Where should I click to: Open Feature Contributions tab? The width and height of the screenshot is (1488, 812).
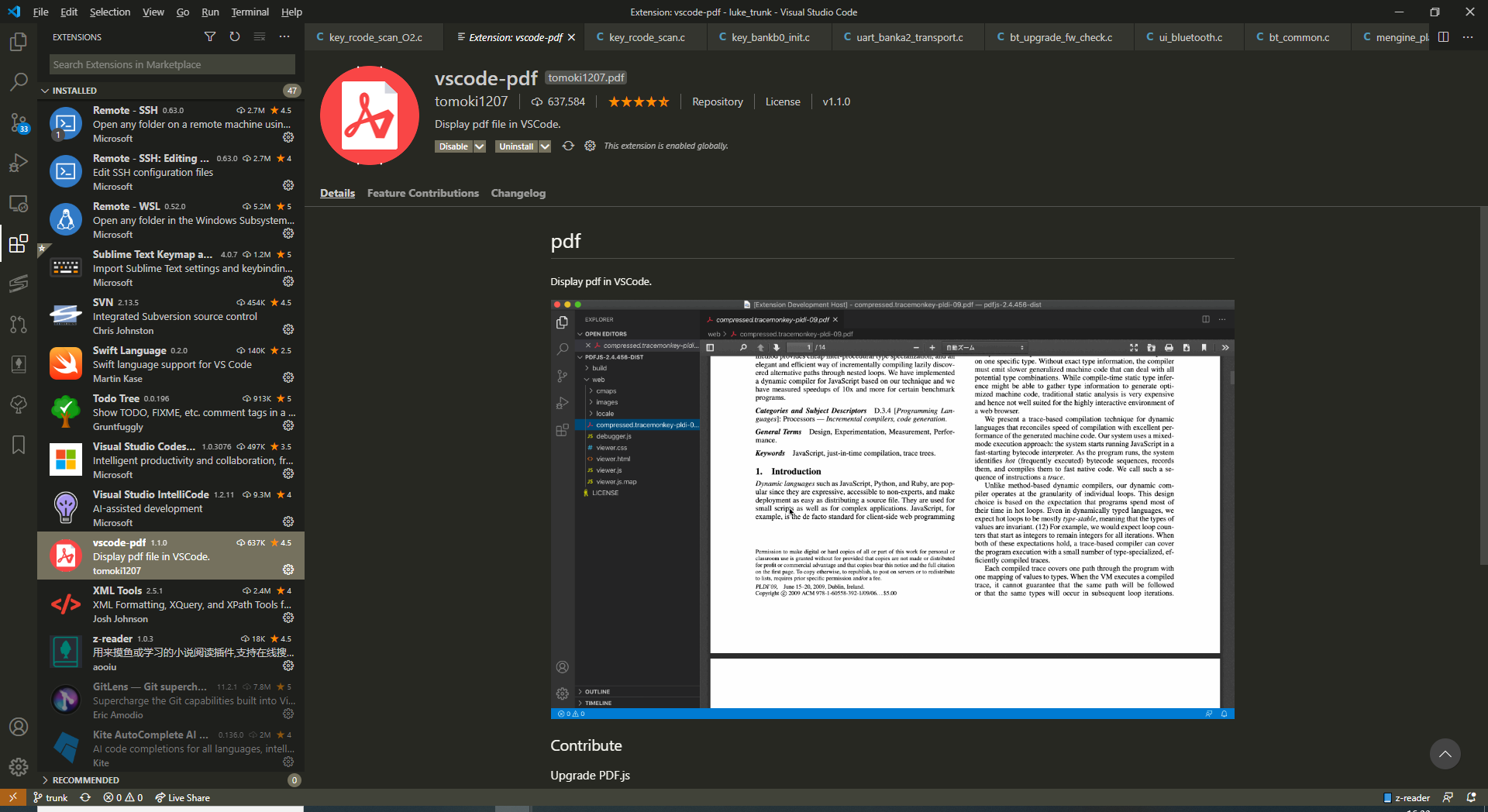point(423,193)
